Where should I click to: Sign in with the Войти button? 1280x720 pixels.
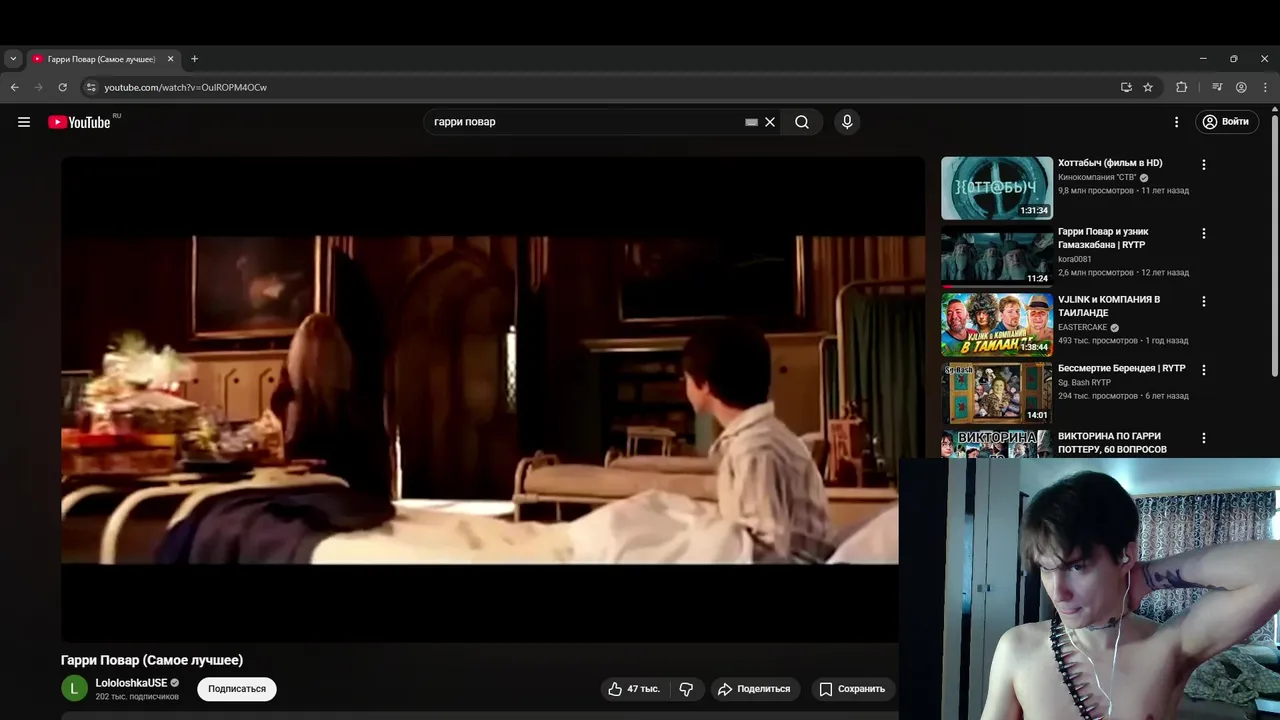coord(1226,122)
